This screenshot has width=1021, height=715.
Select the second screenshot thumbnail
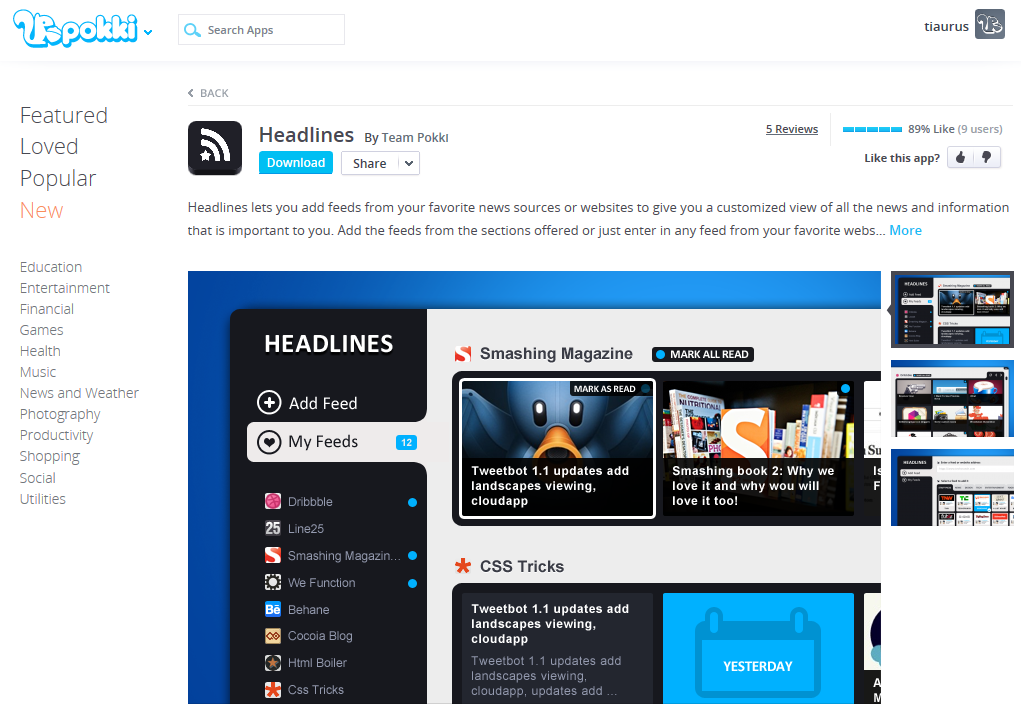click(x=952, y=399)
